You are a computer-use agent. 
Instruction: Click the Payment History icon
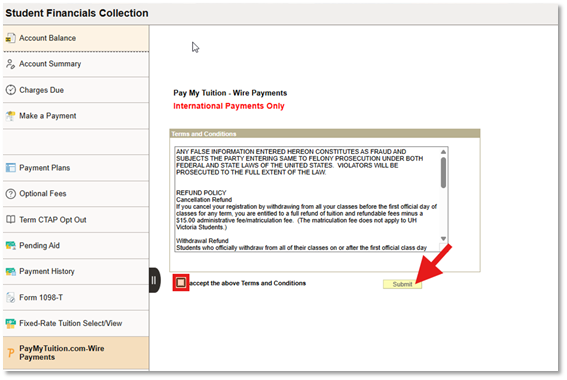[10, 271]
